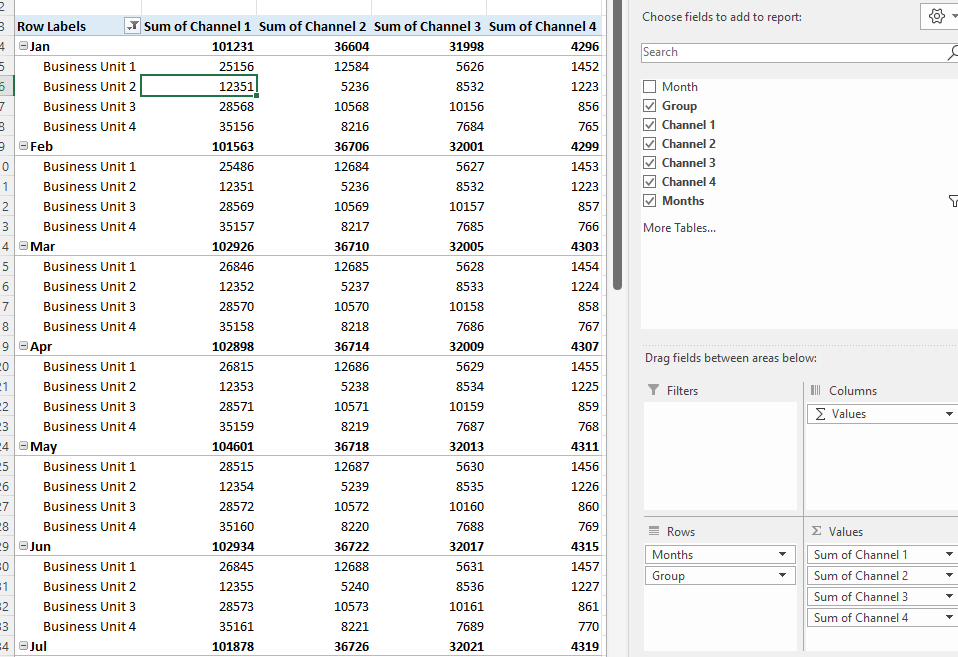Click the Filters area icon
This screenshot has height=657, width=958.
click(653, 390)
